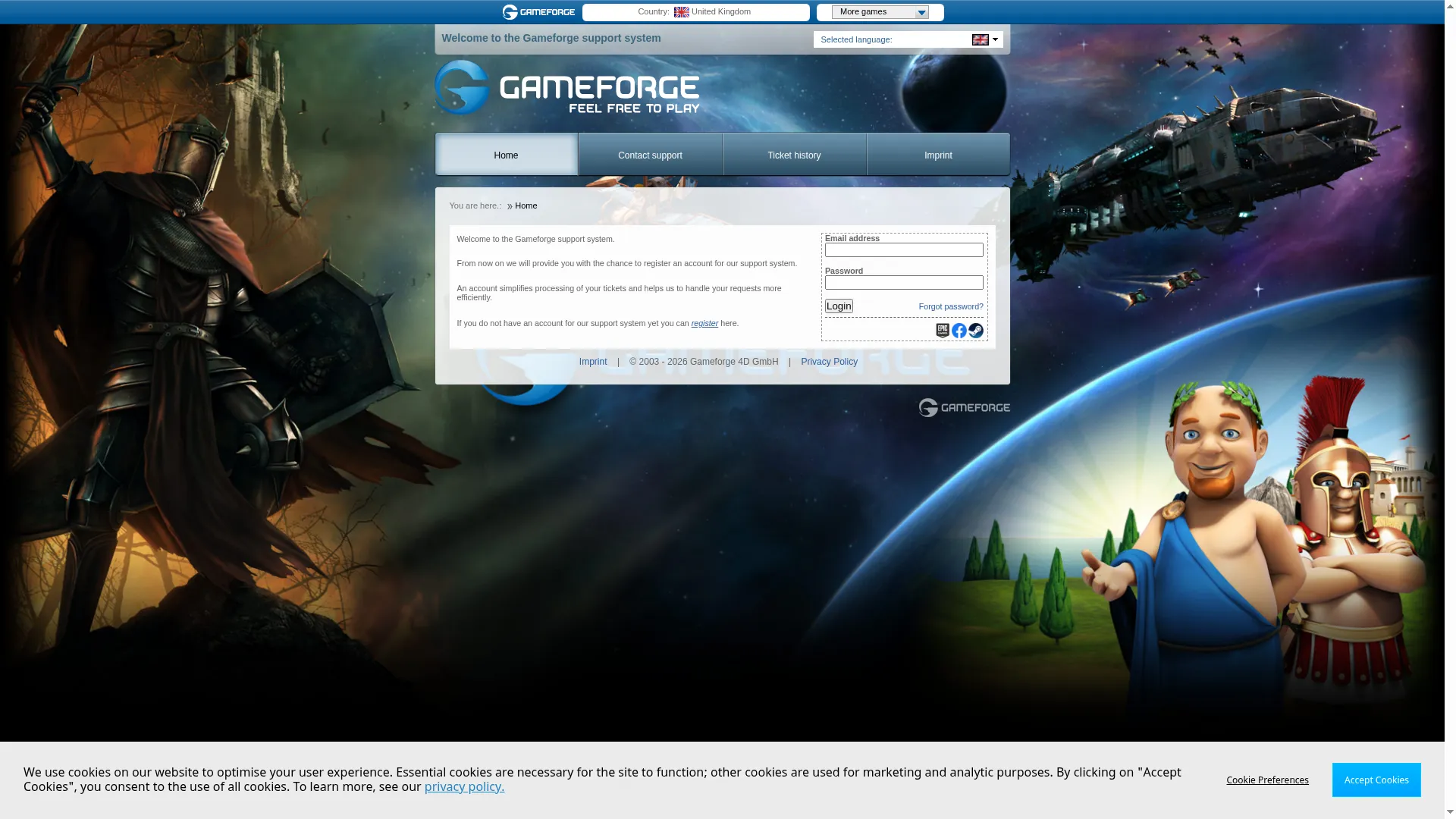Image resolution: width=1456 pixels, height=819 pixels.
Task: Follow the register link
Action: (x=704, y=323)
